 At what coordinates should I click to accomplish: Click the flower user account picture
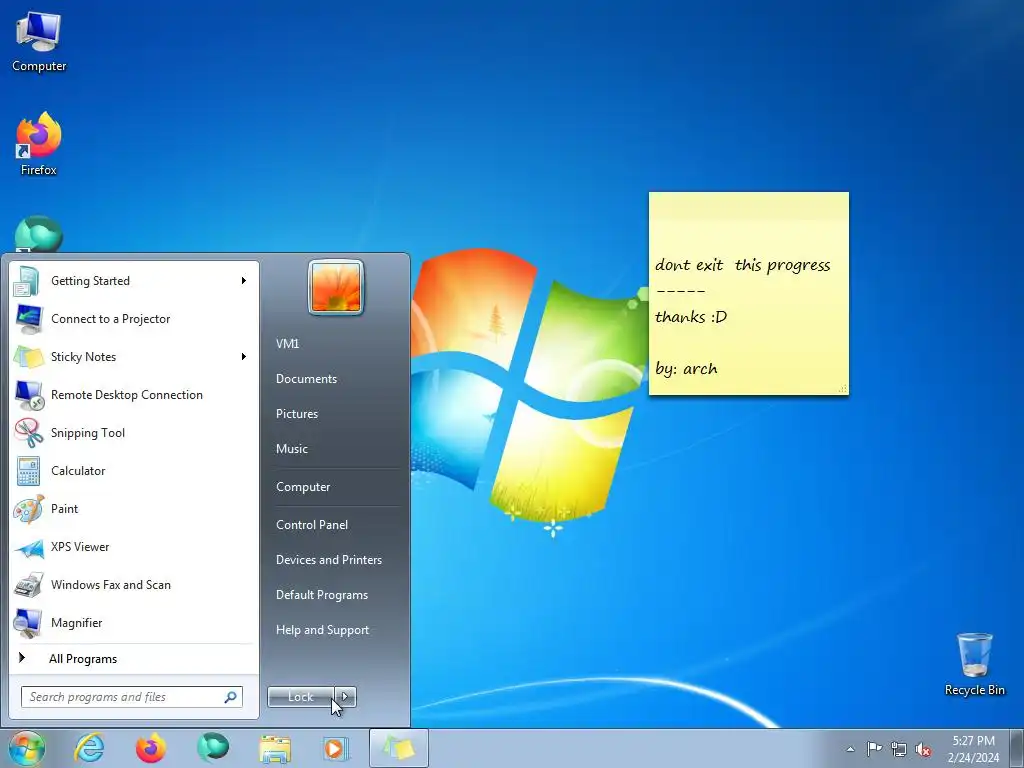tap(336, 287)
